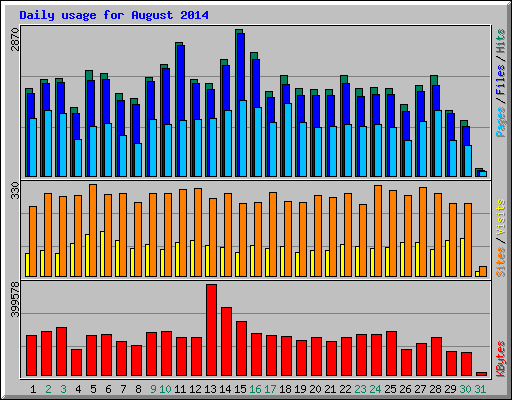Click day 20 on the x-axis
The width and height of the screenshot is (512, 400).
pyautogui.click(x=315, y=389)
